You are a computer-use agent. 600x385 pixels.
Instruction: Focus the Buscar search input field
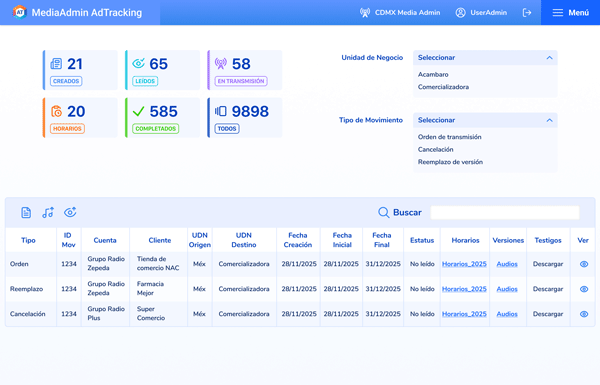pos(505,212)
